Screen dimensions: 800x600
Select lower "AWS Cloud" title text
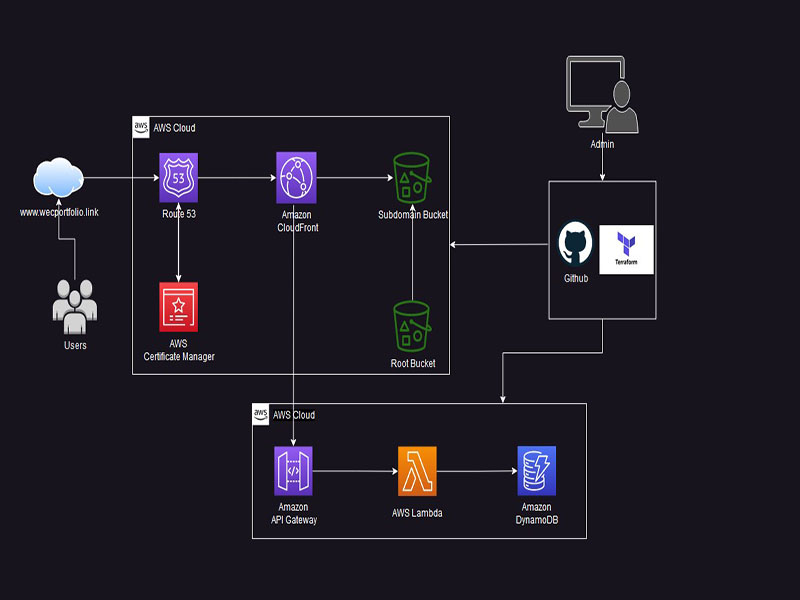(x=294, y=415)
